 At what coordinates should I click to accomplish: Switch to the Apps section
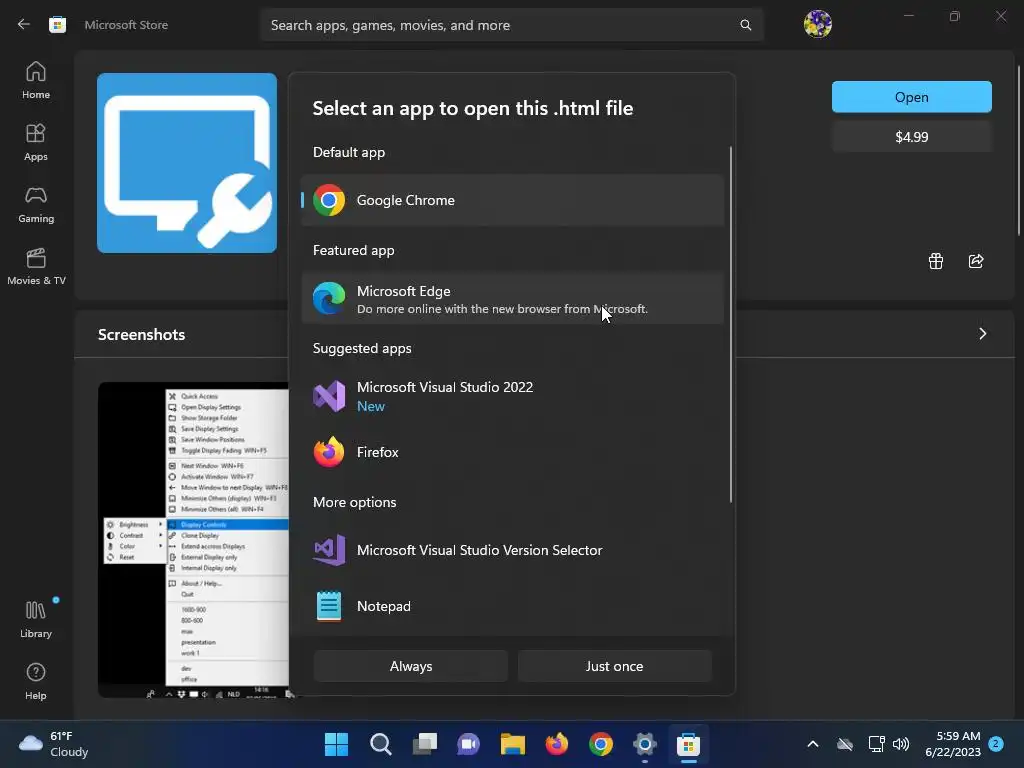36,142
